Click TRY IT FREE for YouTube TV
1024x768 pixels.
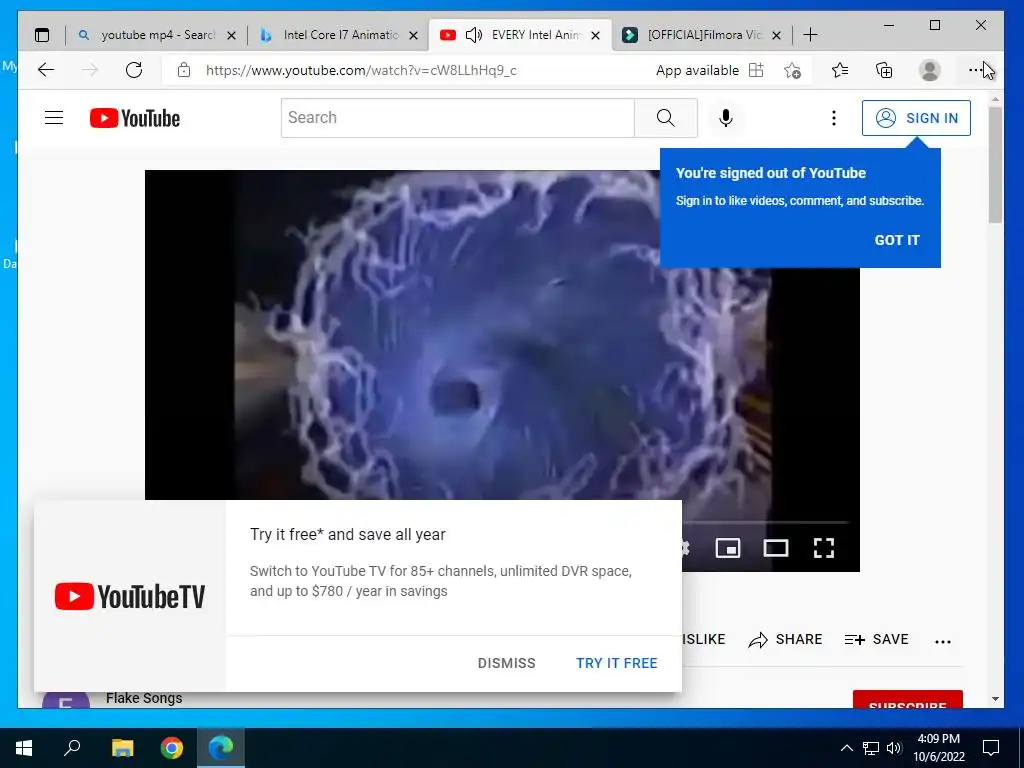(616, 663)
